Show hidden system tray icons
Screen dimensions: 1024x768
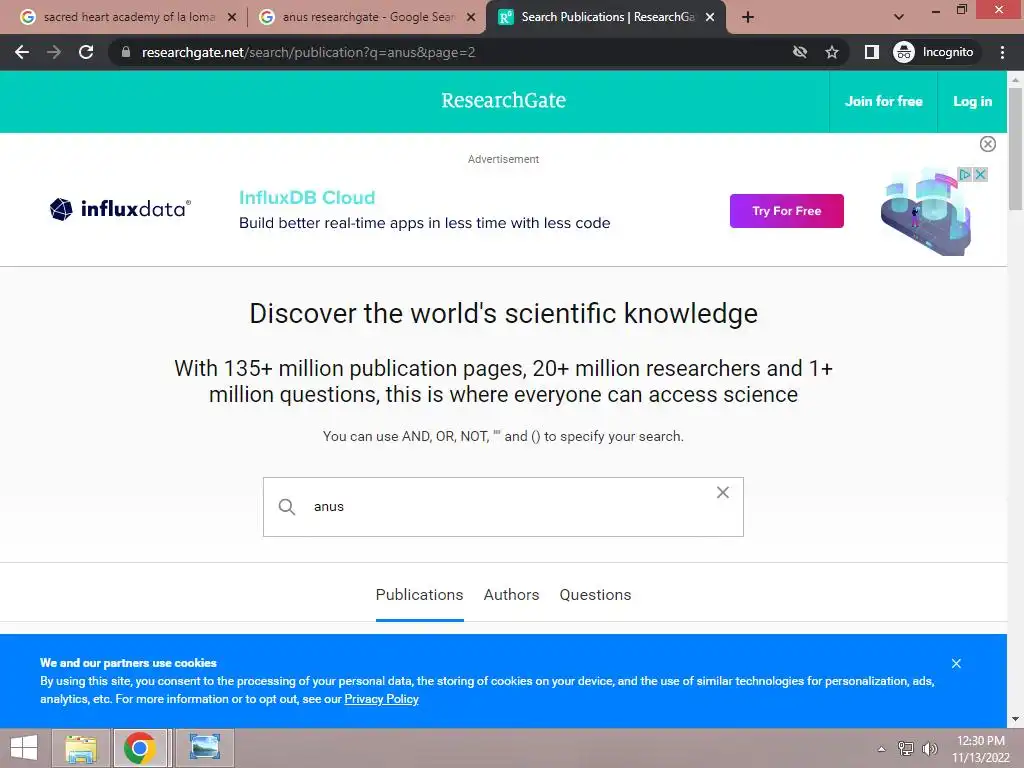coord(882,749)
